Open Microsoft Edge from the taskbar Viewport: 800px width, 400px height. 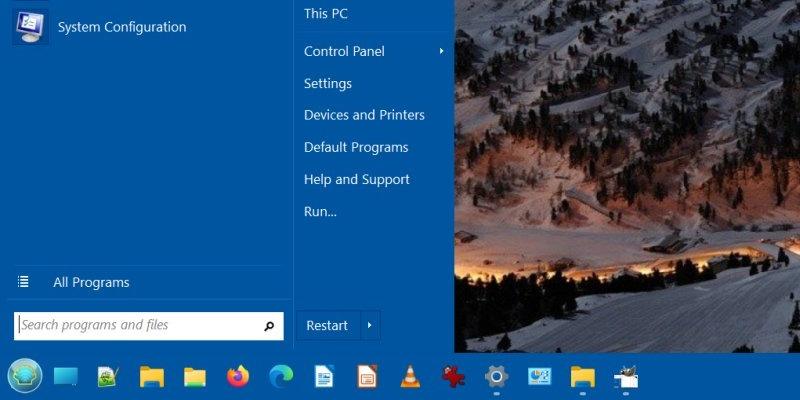point(281,376)
